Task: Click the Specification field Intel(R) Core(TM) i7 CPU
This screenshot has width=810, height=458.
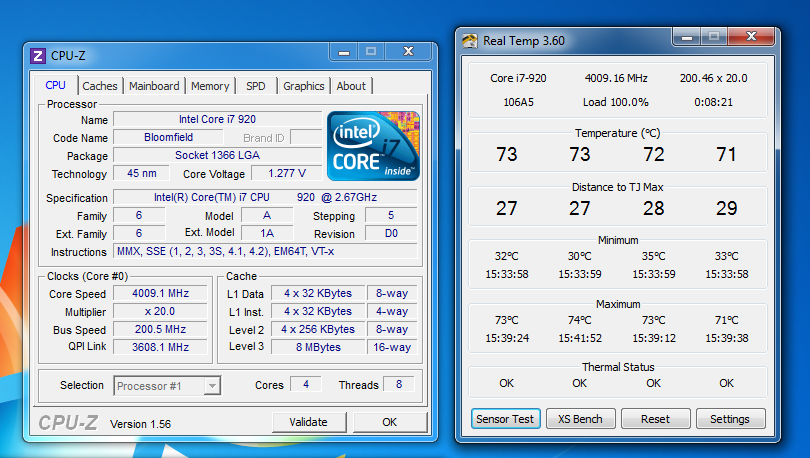Action: (265, 197)
